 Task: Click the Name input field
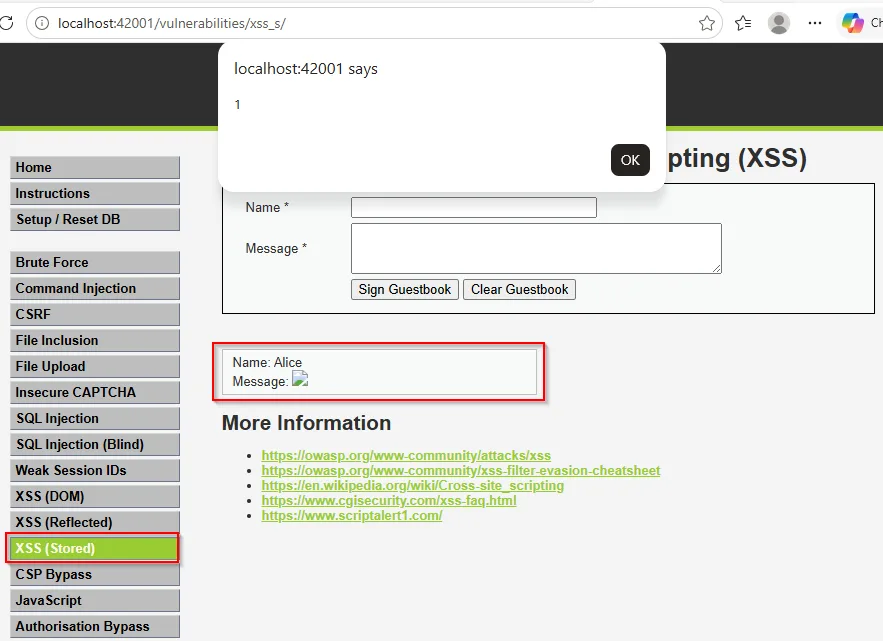[474, 207]
